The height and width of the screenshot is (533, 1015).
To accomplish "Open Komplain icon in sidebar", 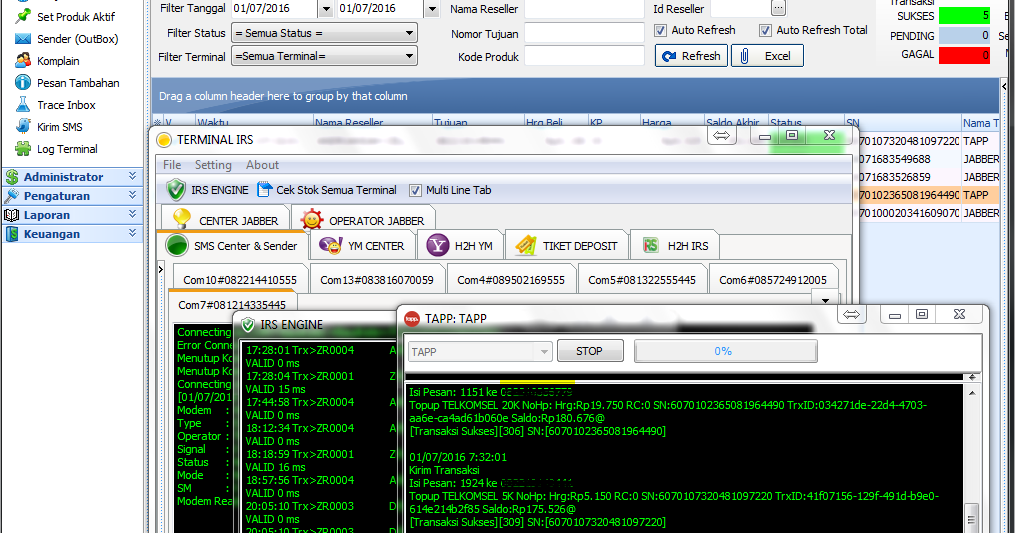I will click(23, 60).
